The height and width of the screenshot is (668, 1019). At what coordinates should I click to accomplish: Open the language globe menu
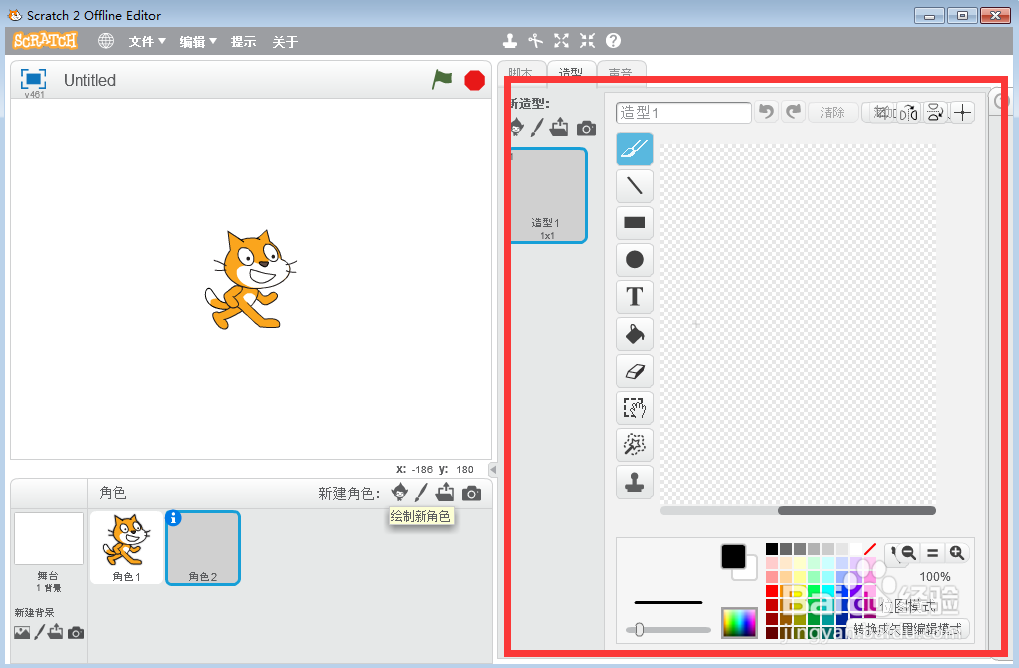pyautogui.click(x=105, y=41)
